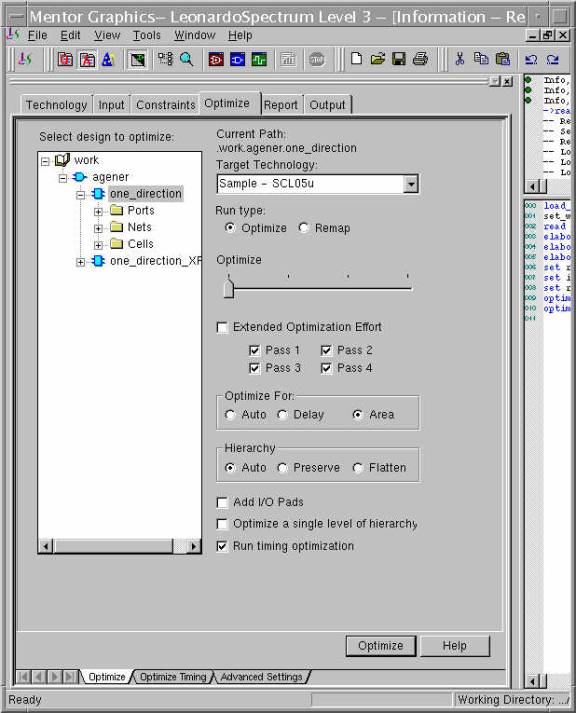The height and width of the screenshot is (713, 576).
Task: Click the undo arrow toolbar icon
Action: 531,60
